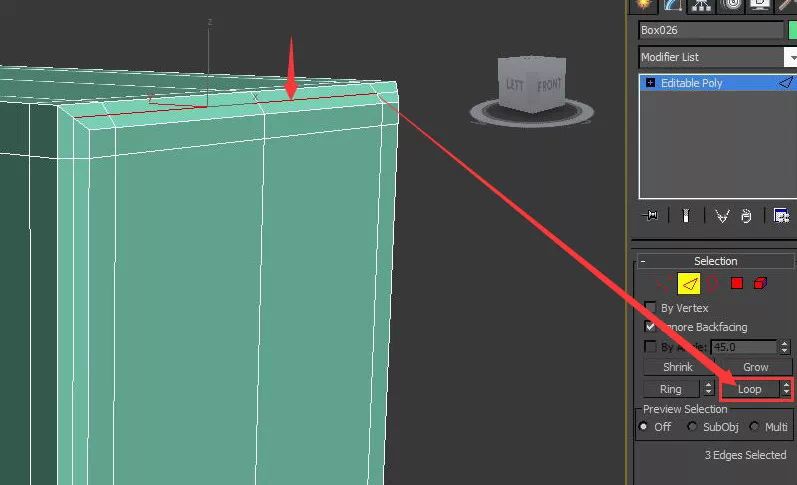
Task: Click the By Angle value spinner arrows
Action: [x=784, y=347]
